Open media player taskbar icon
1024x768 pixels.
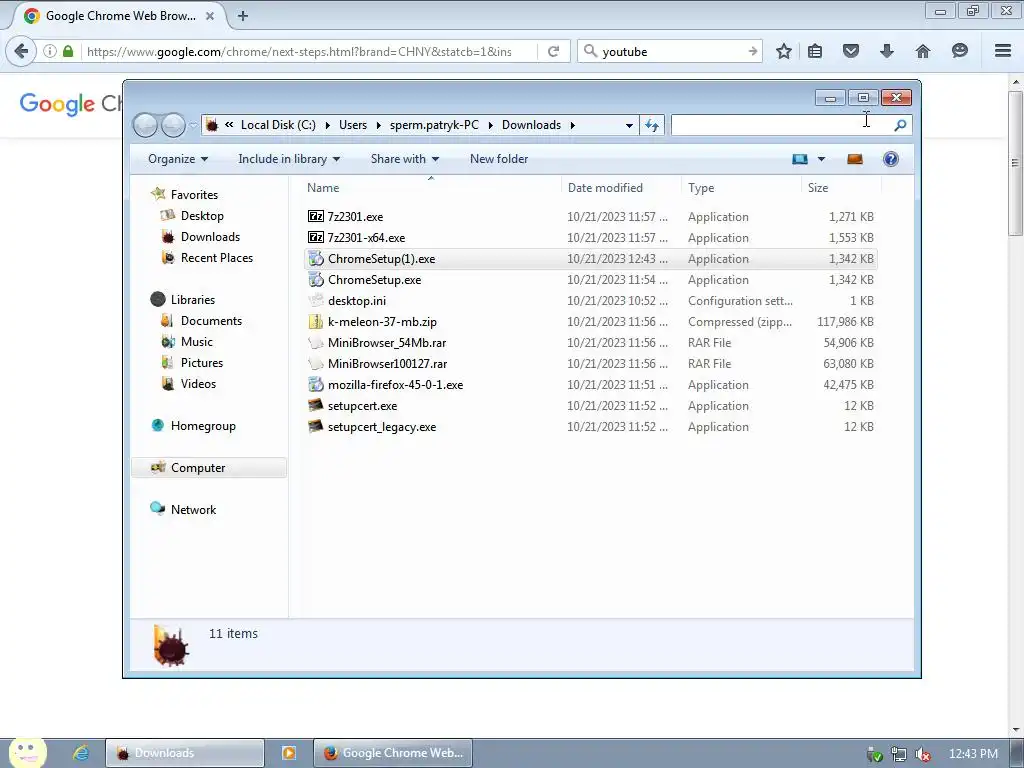[x=288, y=753]
